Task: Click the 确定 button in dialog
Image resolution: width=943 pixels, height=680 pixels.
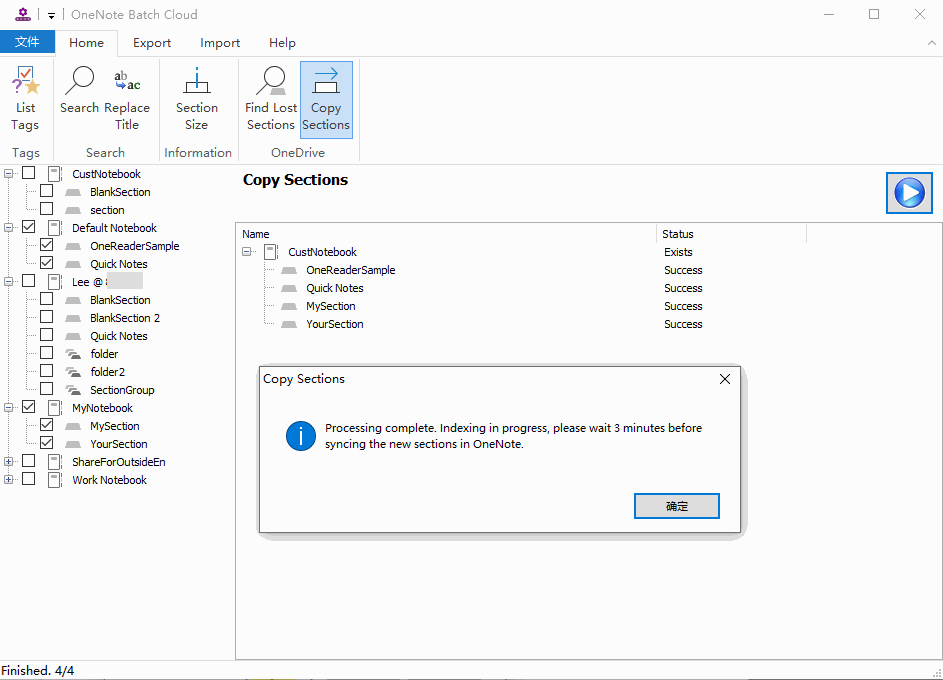Action: pos(677,506)
